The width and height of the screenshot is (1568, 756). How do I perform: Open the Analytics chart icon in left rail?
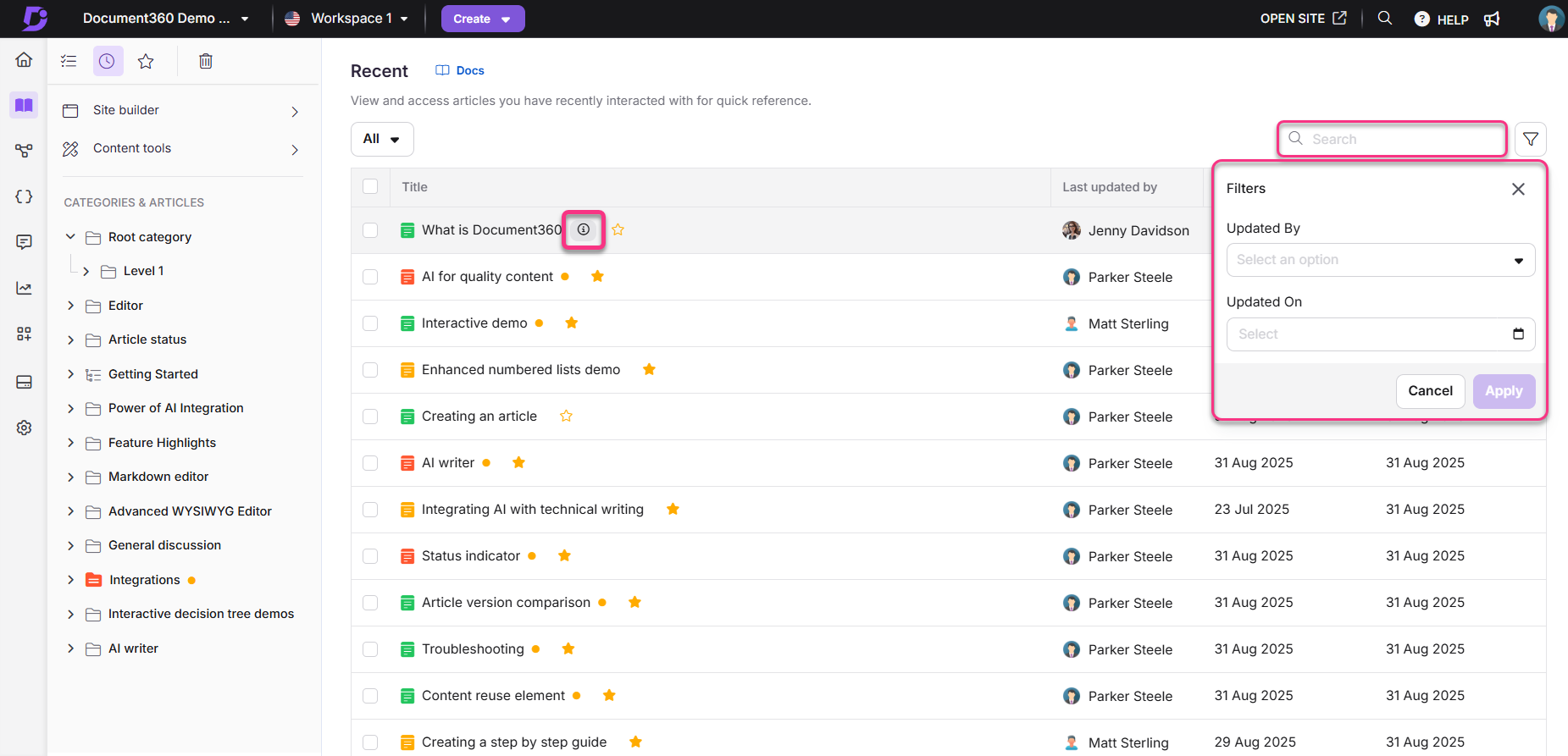tap(24, 288)
